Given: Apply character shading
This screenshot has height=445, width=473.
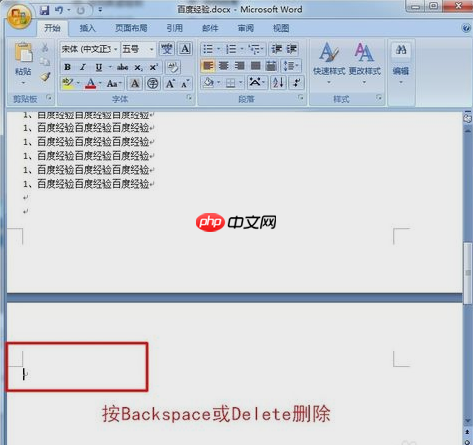Looking at the screenshot, I should coord(135,83).
